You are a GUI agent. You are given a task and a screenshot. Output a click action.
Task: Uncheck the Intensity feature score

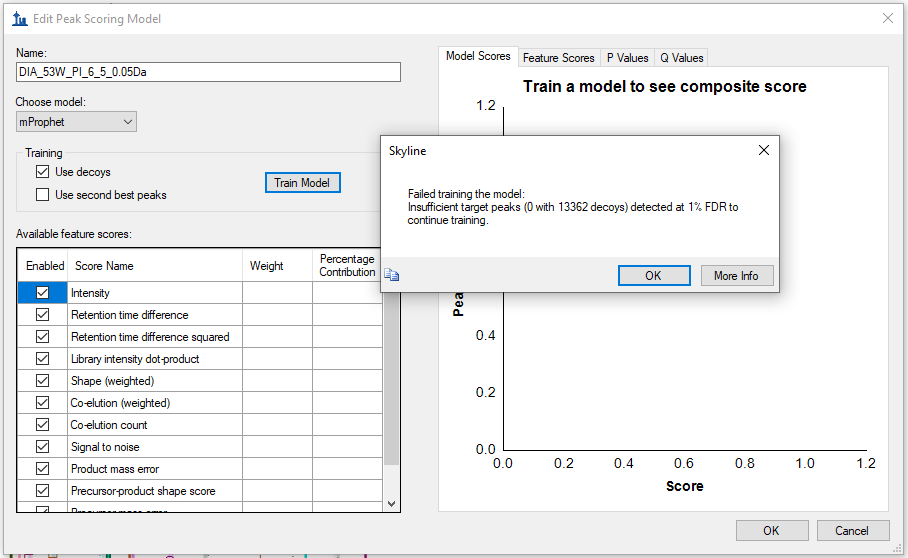(42, 293)
